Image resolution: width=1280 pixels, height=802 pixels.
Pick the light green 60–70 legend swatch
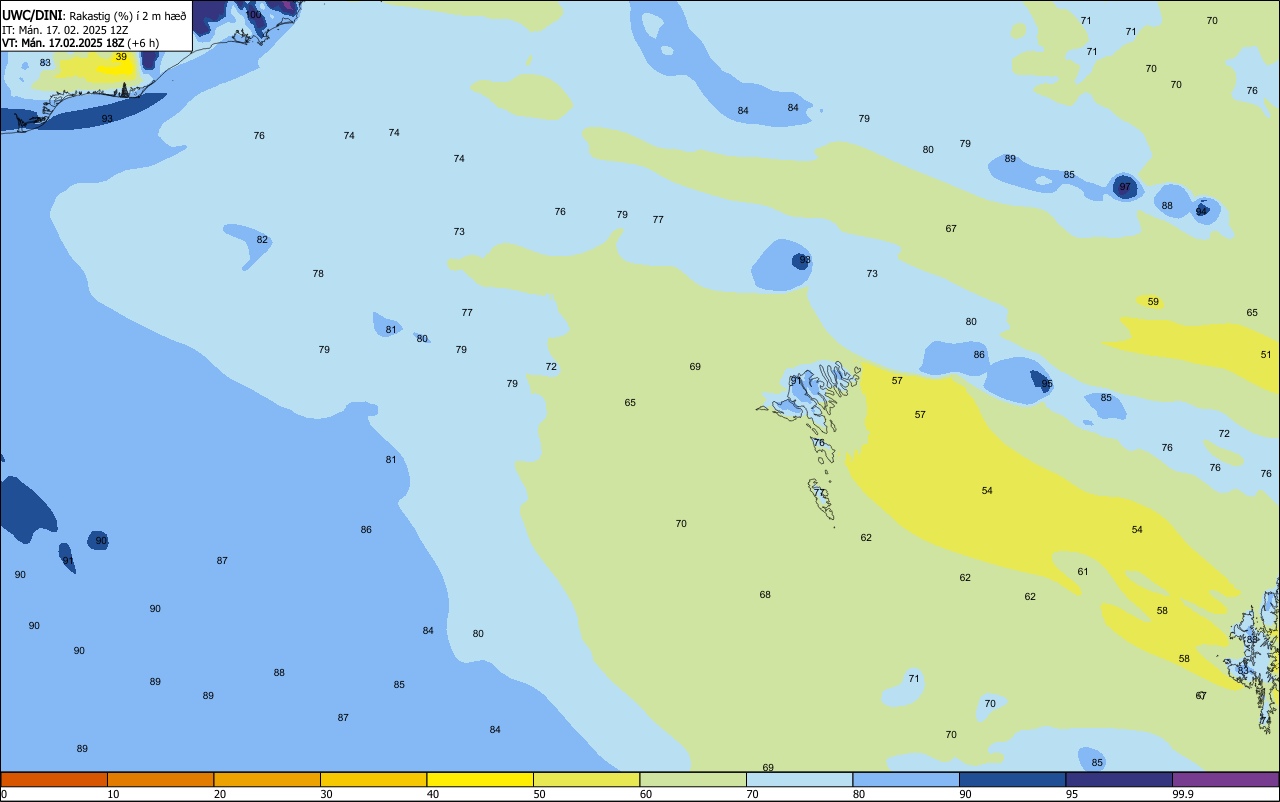[693, 779]
